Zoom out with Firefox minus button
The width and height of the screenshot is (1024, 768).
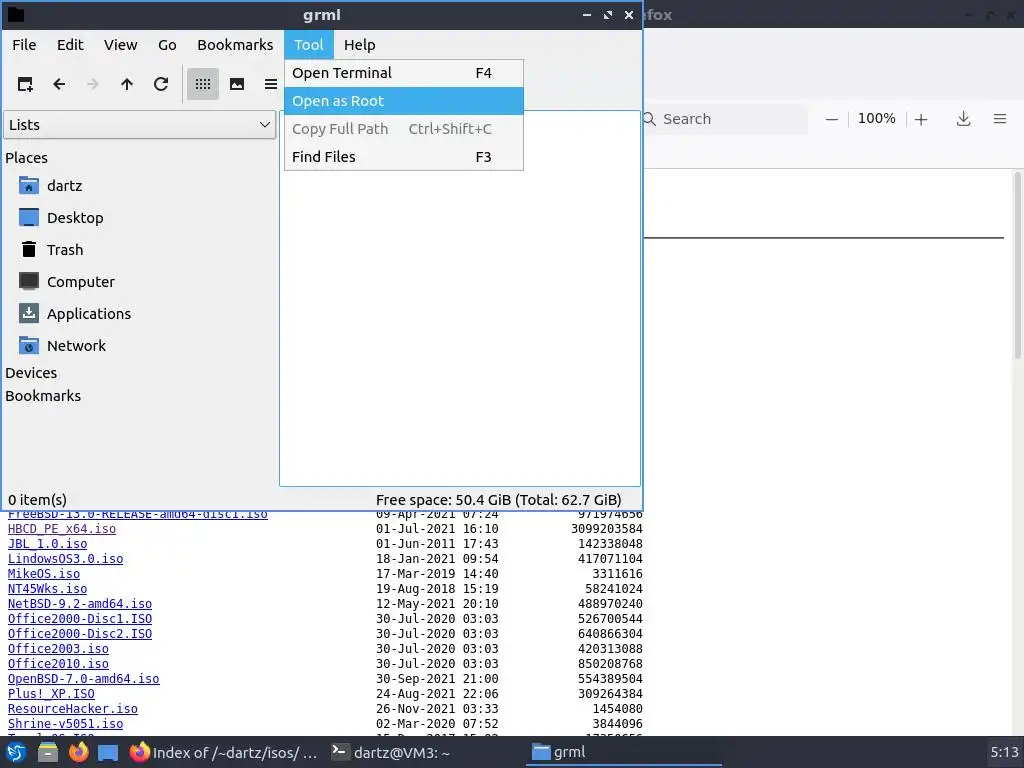pos(831,120)
